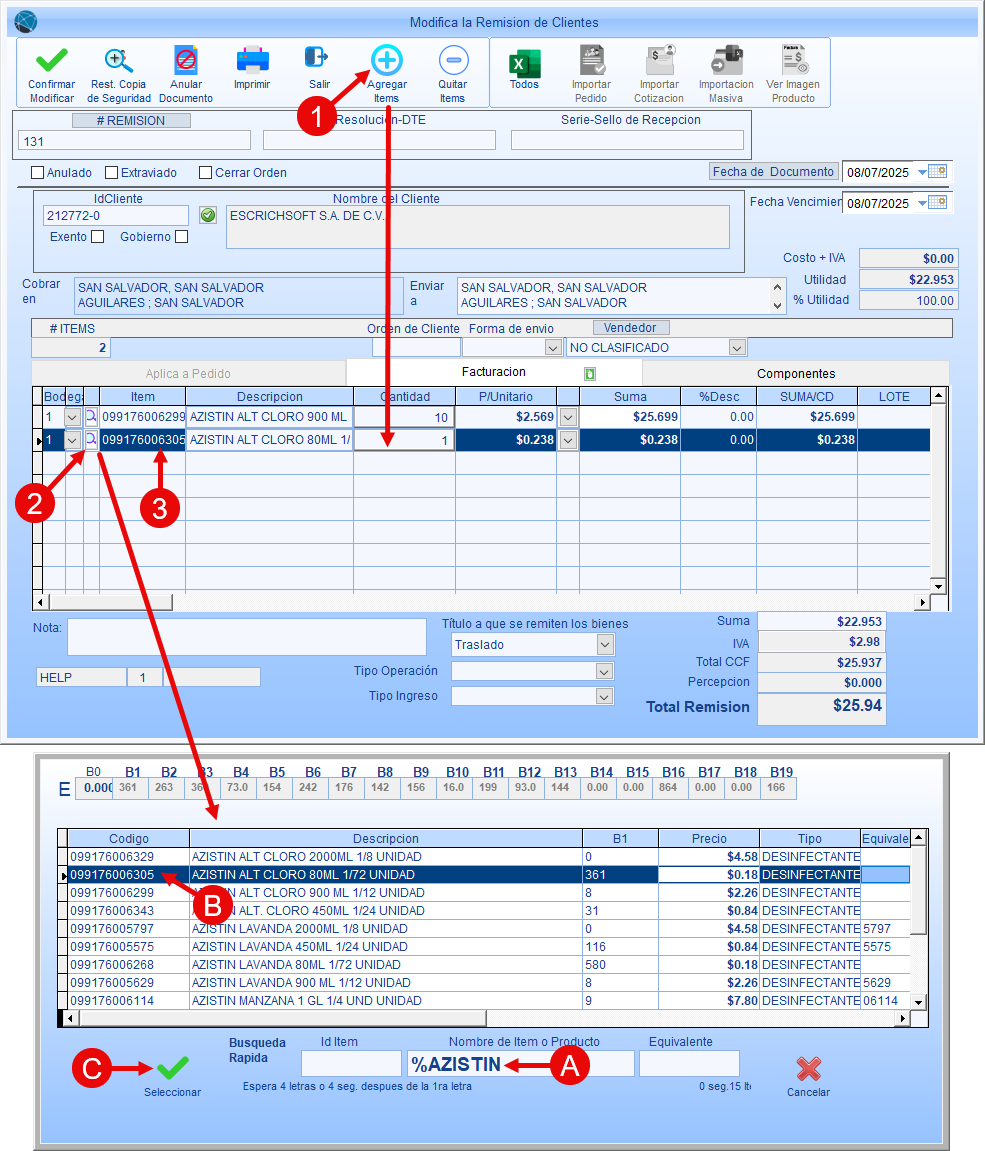985x1151 pixels.
Task: Click the Cantidad cell showing 10
Action: [404, 417]
